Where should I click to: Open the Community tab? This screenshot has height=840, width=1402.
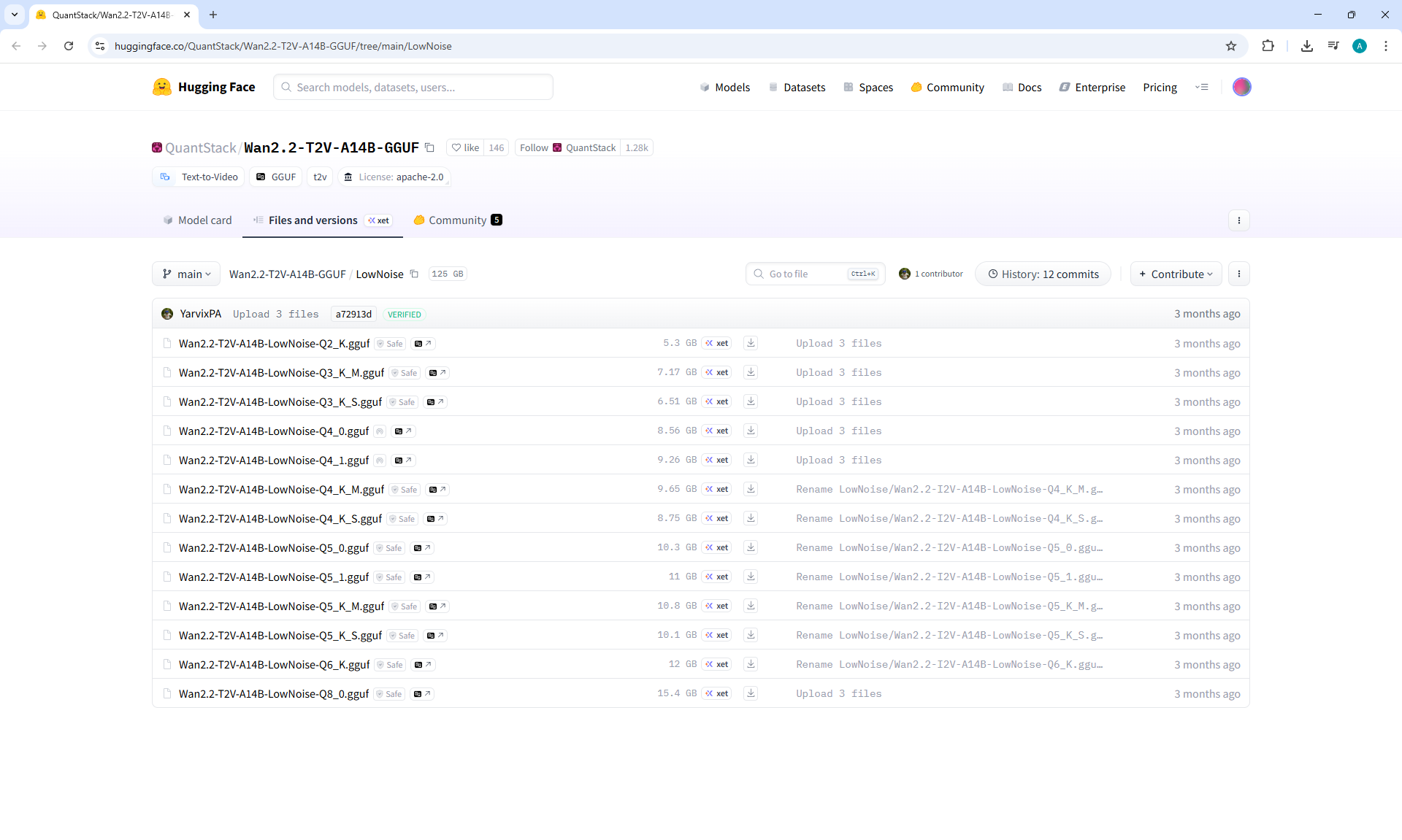(457, 220)
